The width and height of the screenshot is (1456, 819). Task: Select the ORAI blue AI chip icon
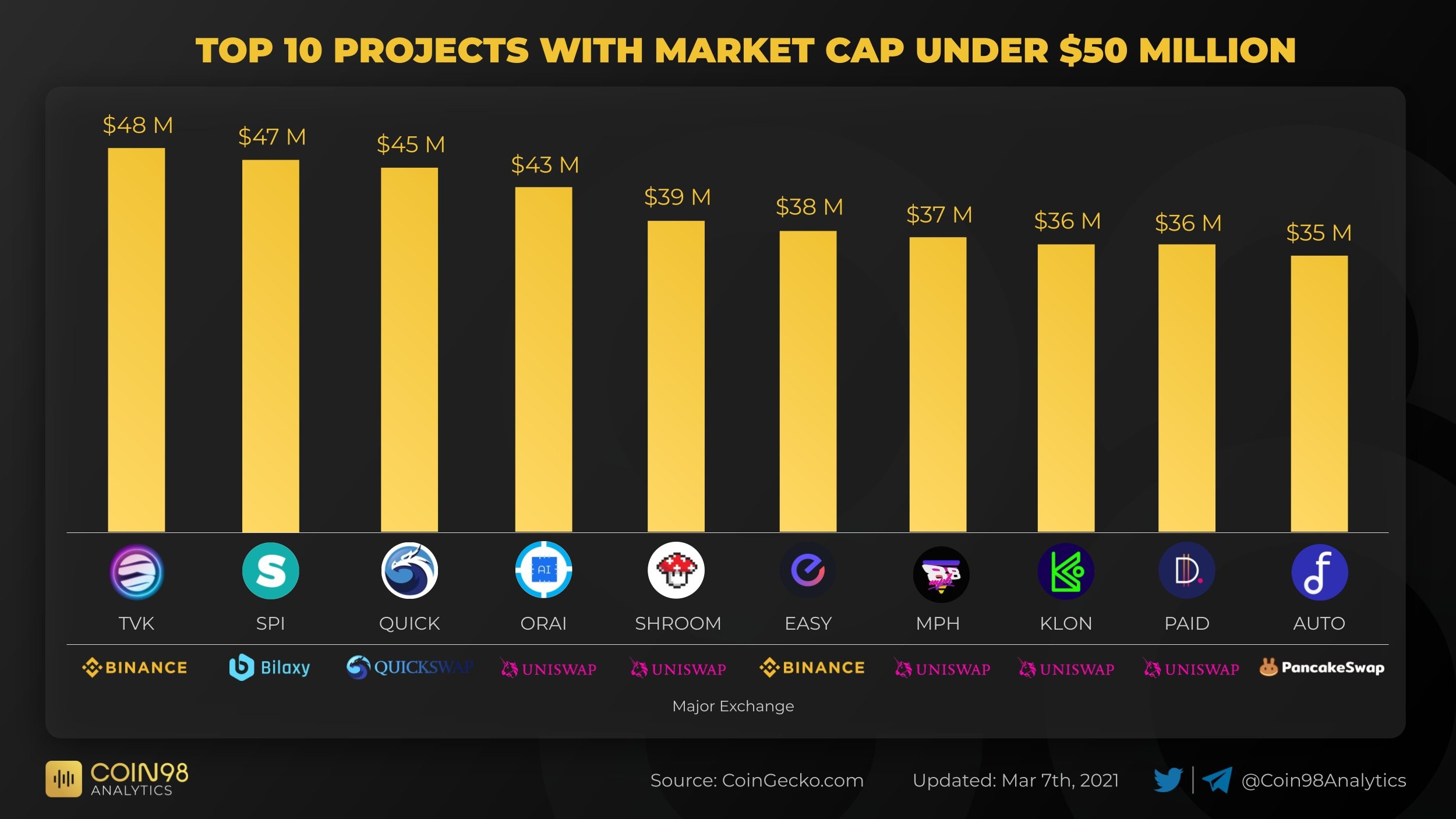click(543, 570)
